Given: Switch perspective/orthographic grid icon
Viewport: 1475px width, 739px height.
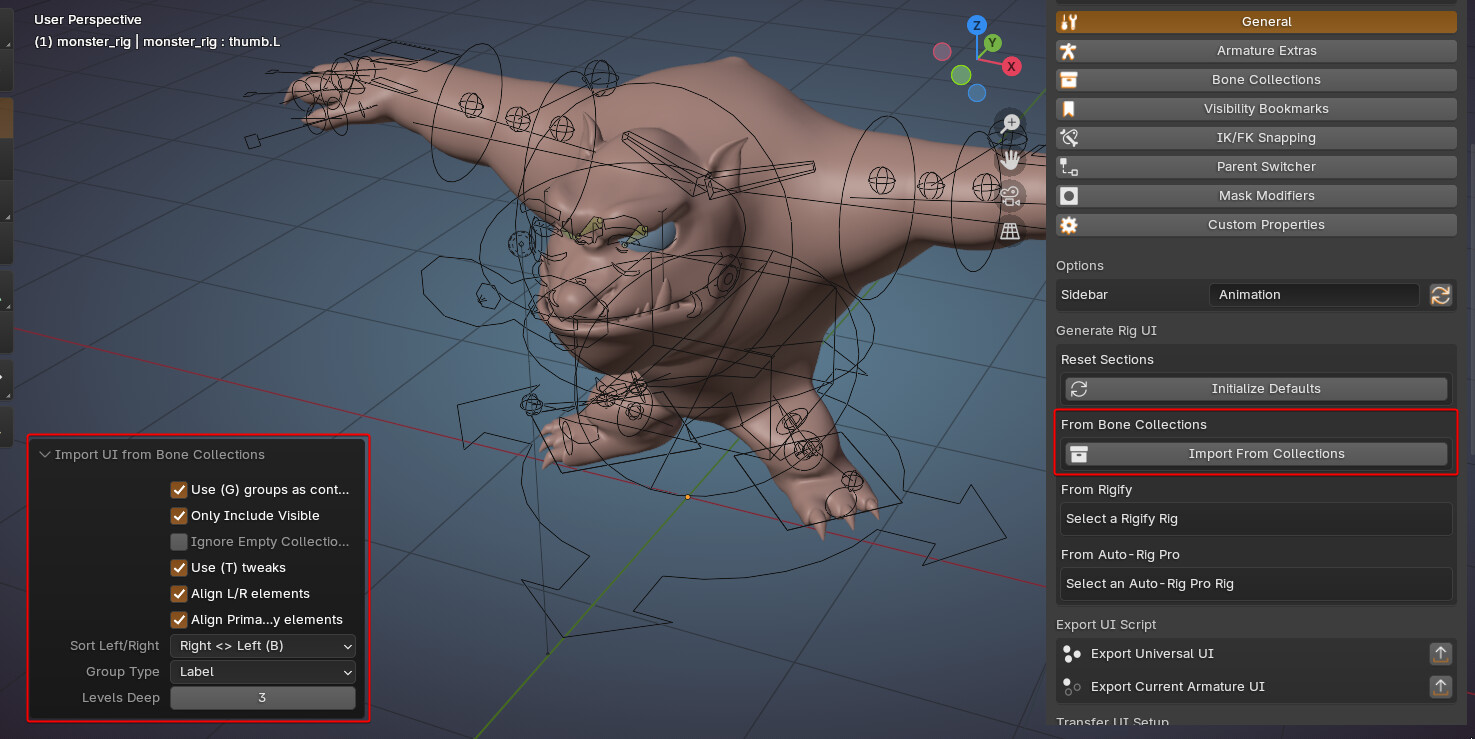Looking at the screenshot, I should pos(1011,231).
